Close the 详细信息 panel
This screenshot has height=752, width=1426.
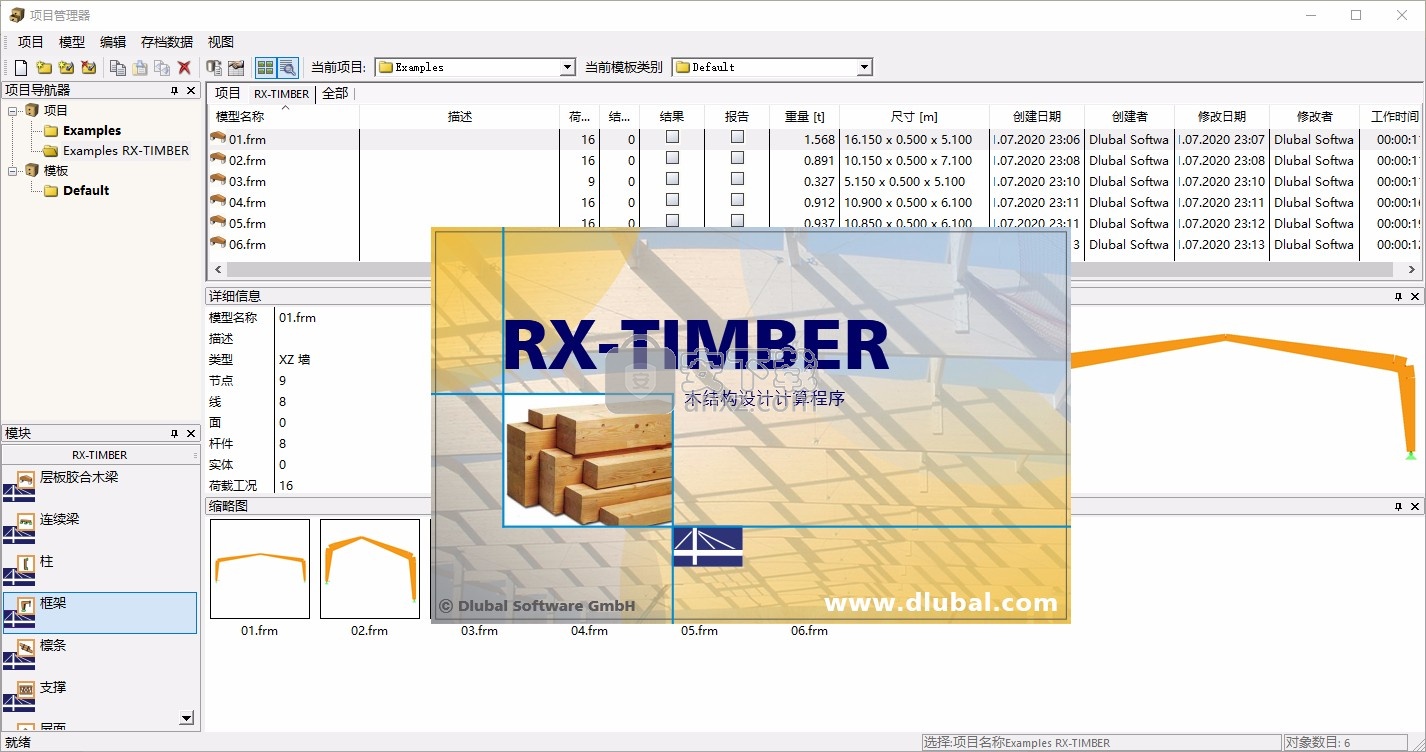1415,297
